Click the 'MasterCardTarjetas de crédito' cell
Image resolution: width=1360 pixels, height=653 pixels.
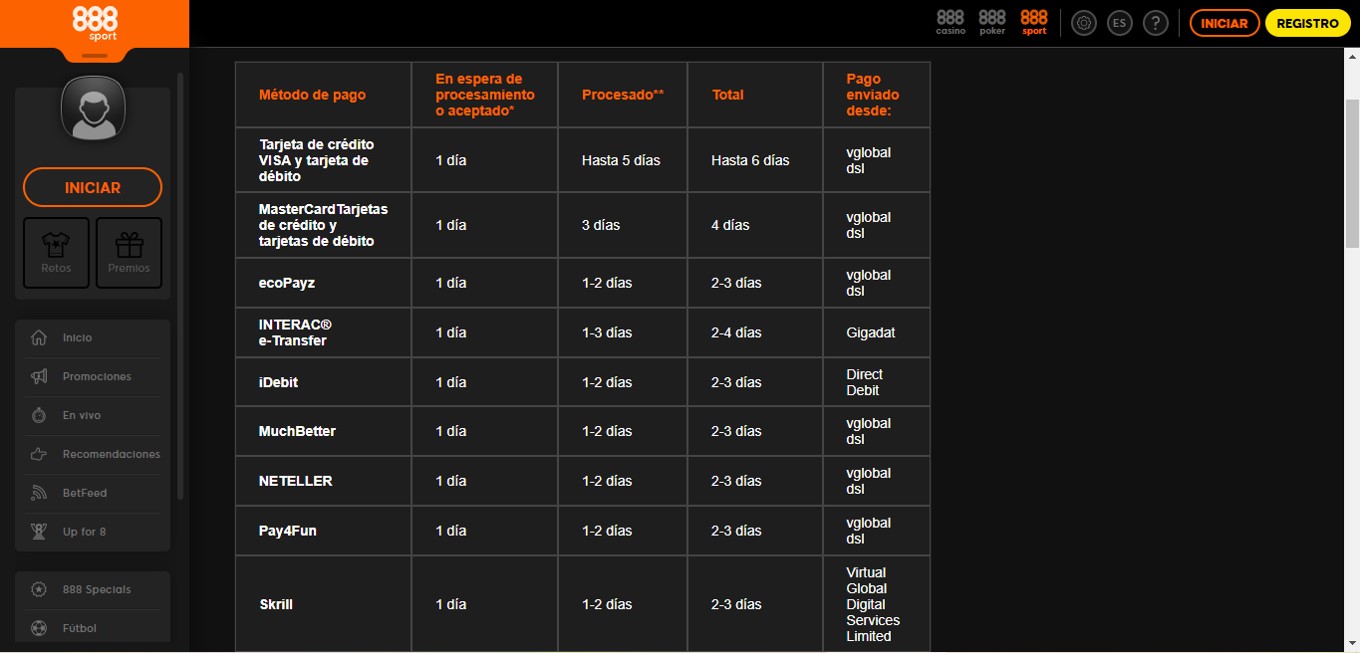(x=323, y=225)
